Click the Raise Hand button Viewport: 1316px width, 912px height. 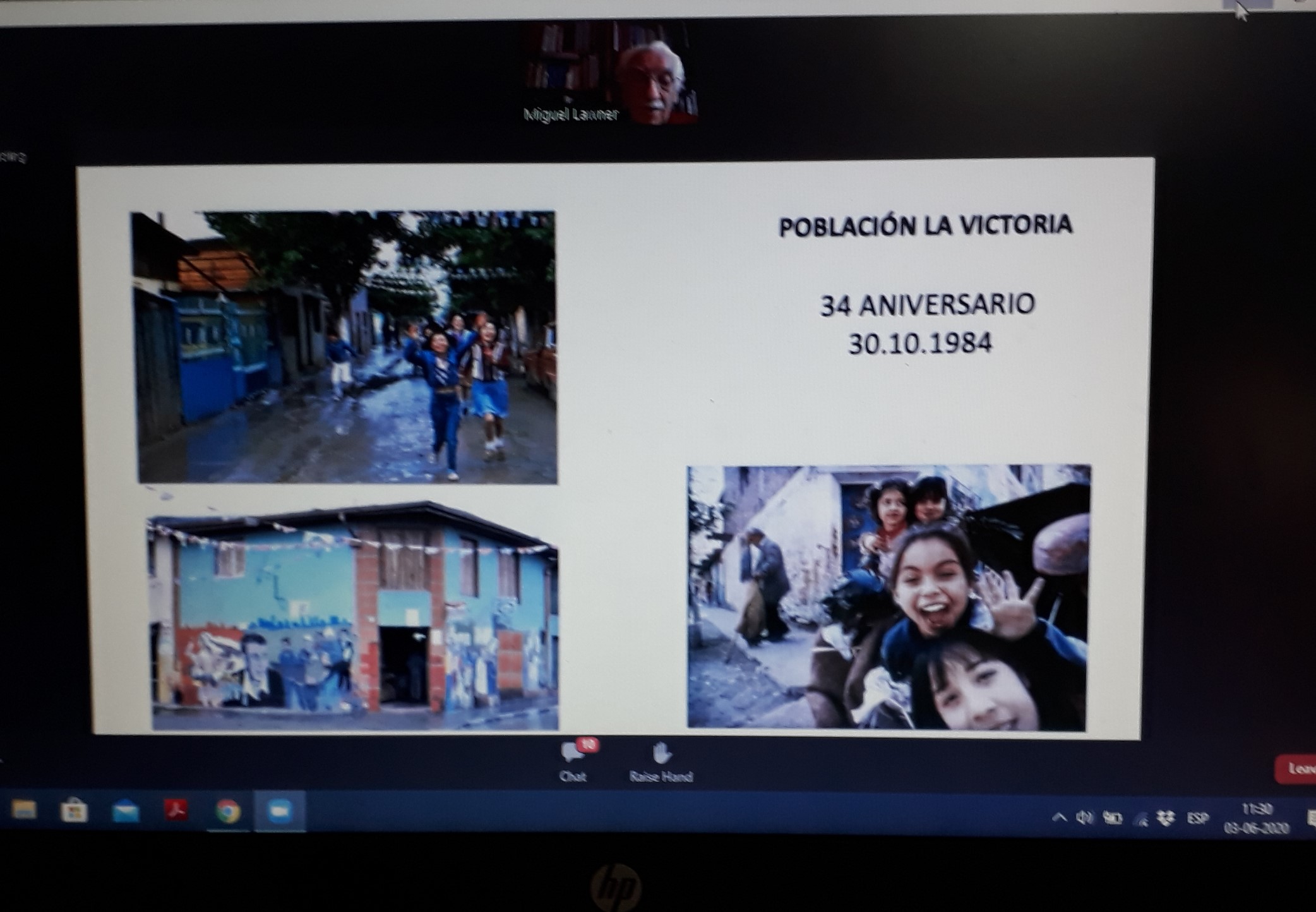click(661, 762)
